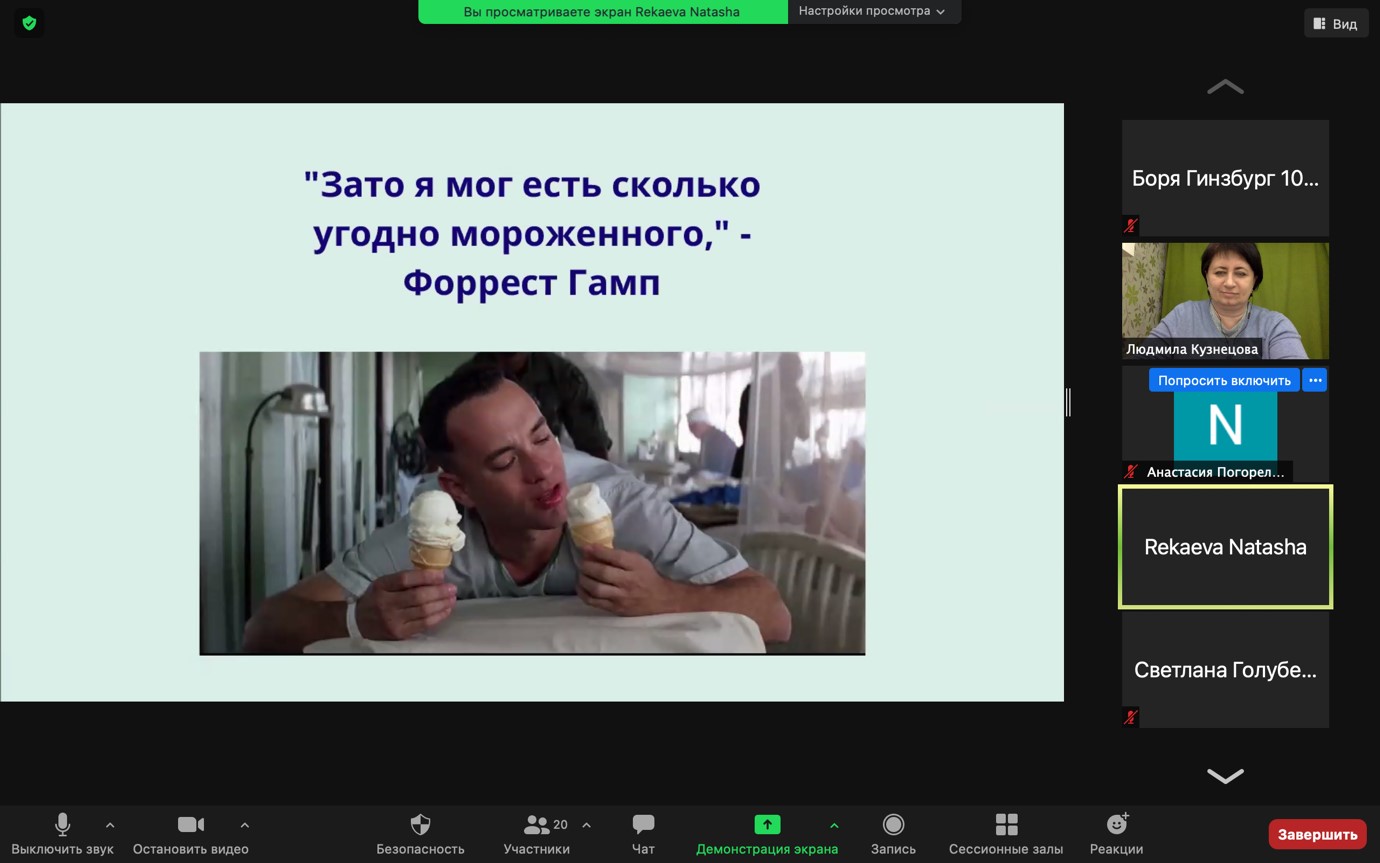
Task: Click the red 'Завершить' end meeting button
Action: 1317,834
